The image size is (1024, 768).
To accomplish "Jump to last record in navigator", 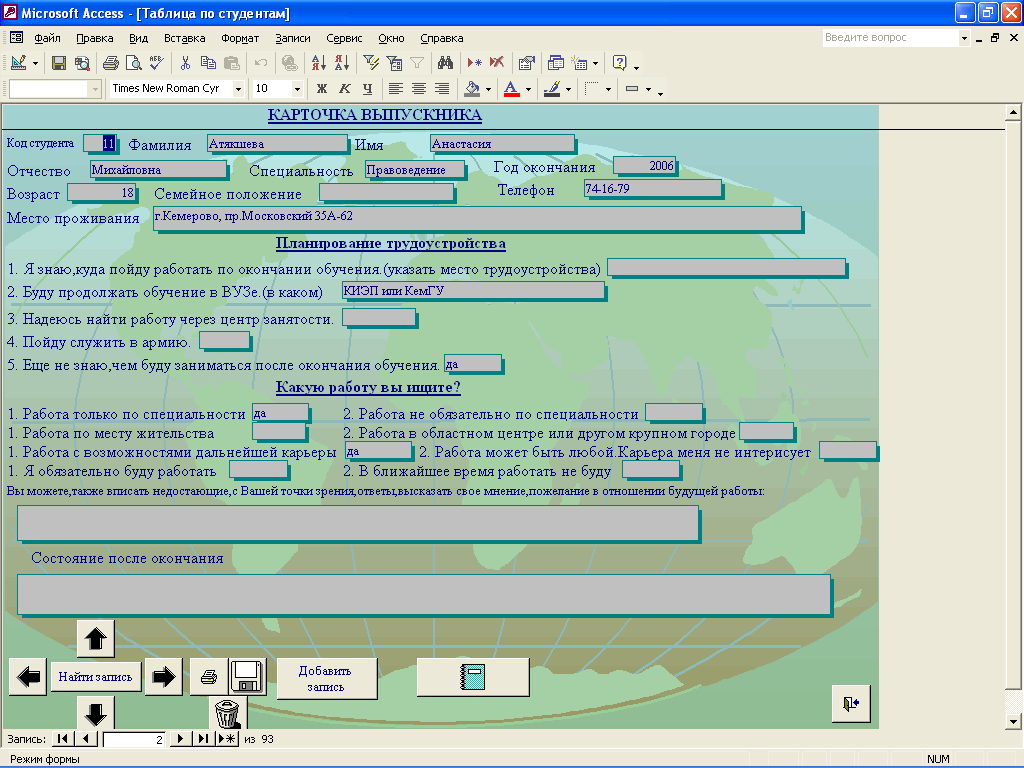I will click(203, 739).
